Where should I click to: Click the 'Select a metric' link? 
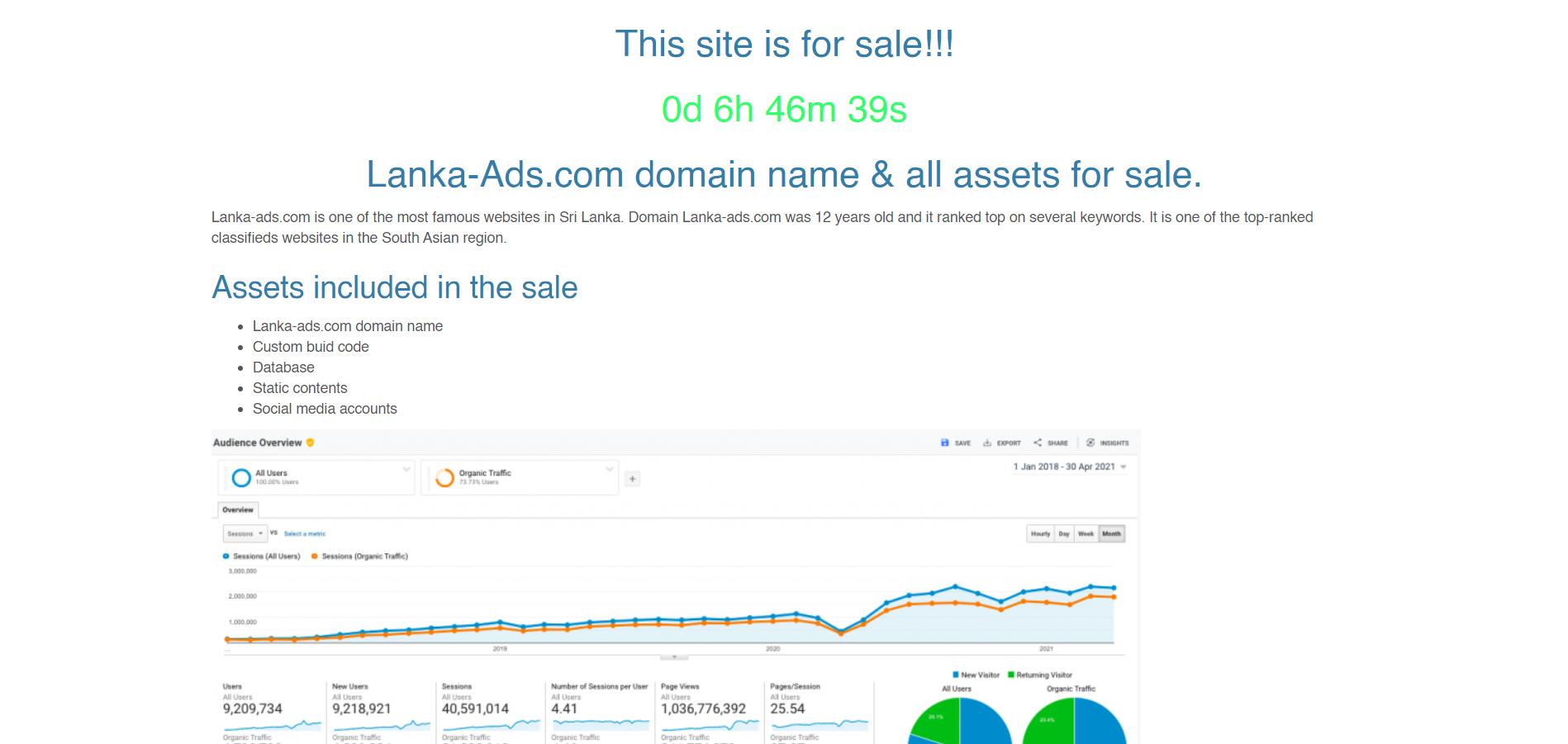pos(305,533)
